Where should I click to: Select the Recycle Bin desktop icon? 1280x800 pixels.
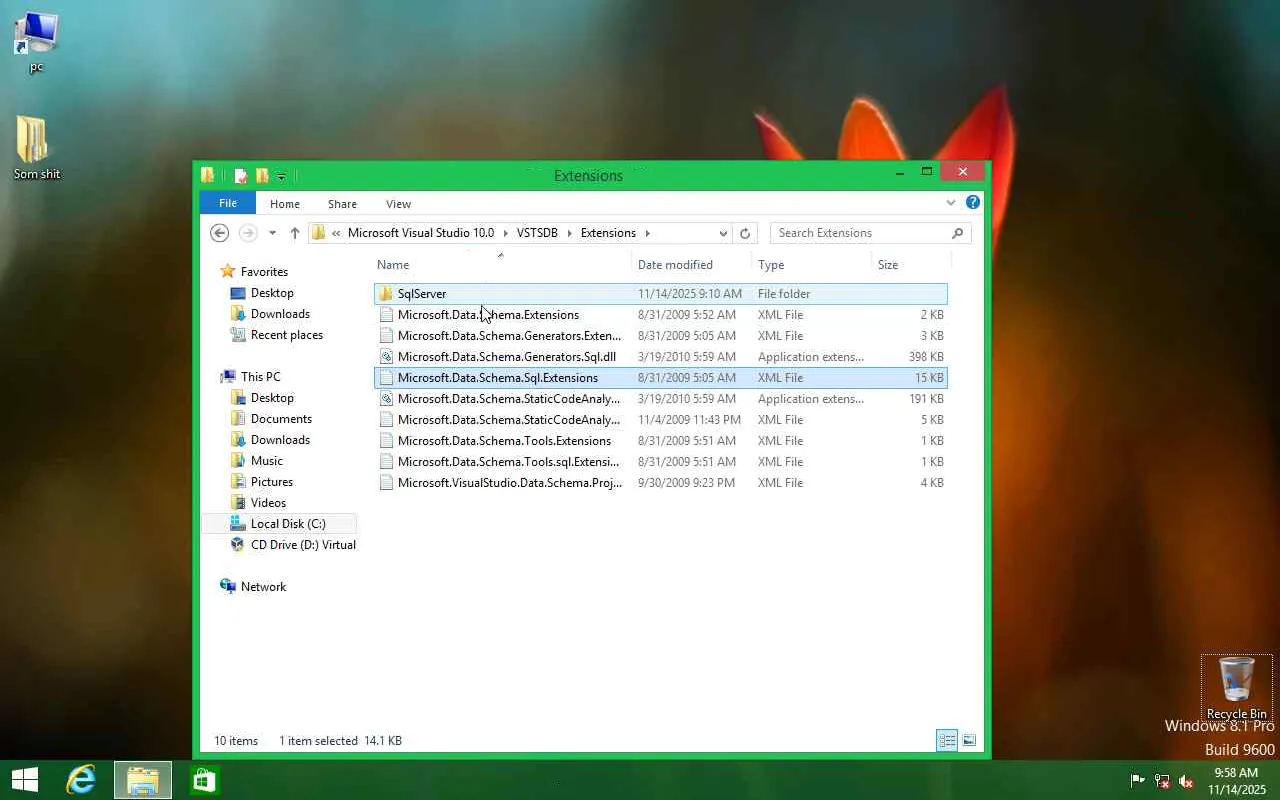click(x=1237, y=688)
